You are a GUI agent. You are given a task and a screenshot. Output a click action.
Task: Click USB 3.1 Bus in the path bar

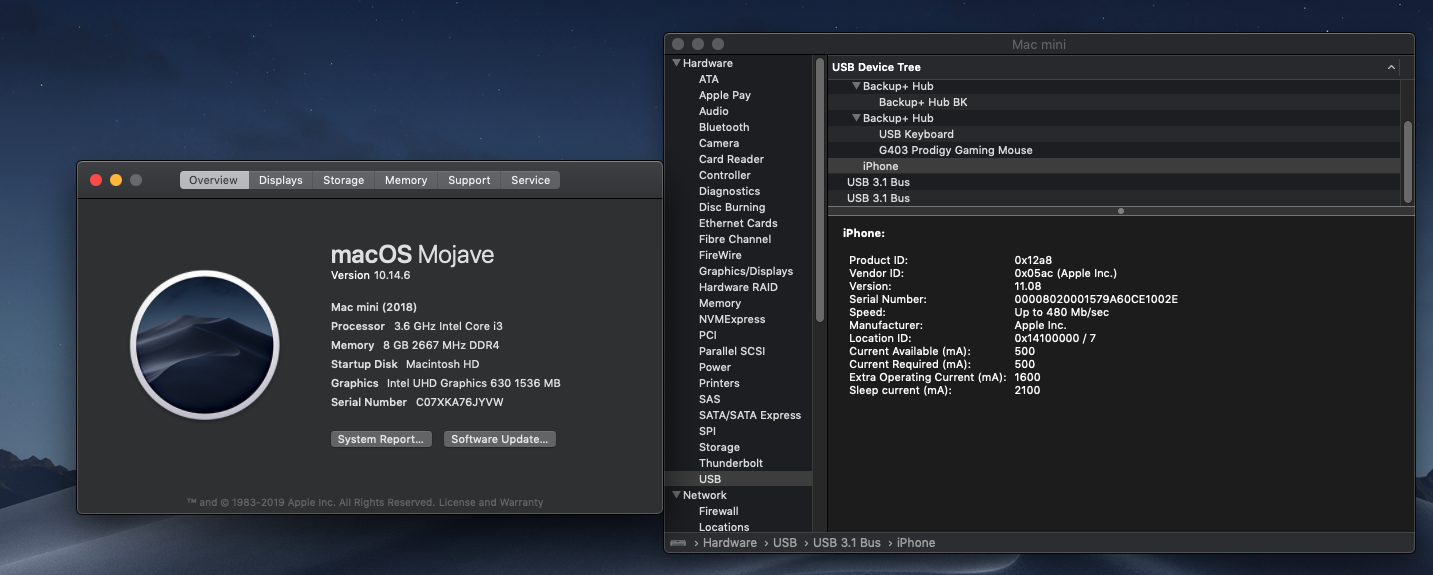tap(847, 543)
